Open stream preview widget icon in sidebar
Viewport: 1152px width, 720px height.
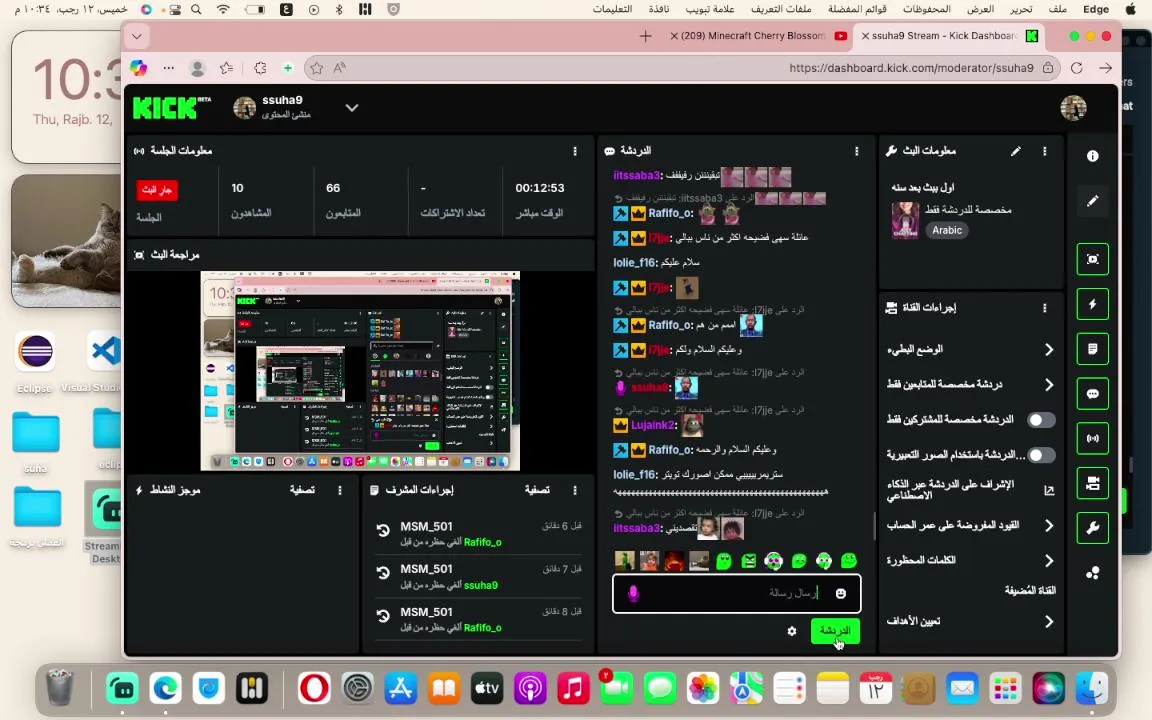(1092, 259)
